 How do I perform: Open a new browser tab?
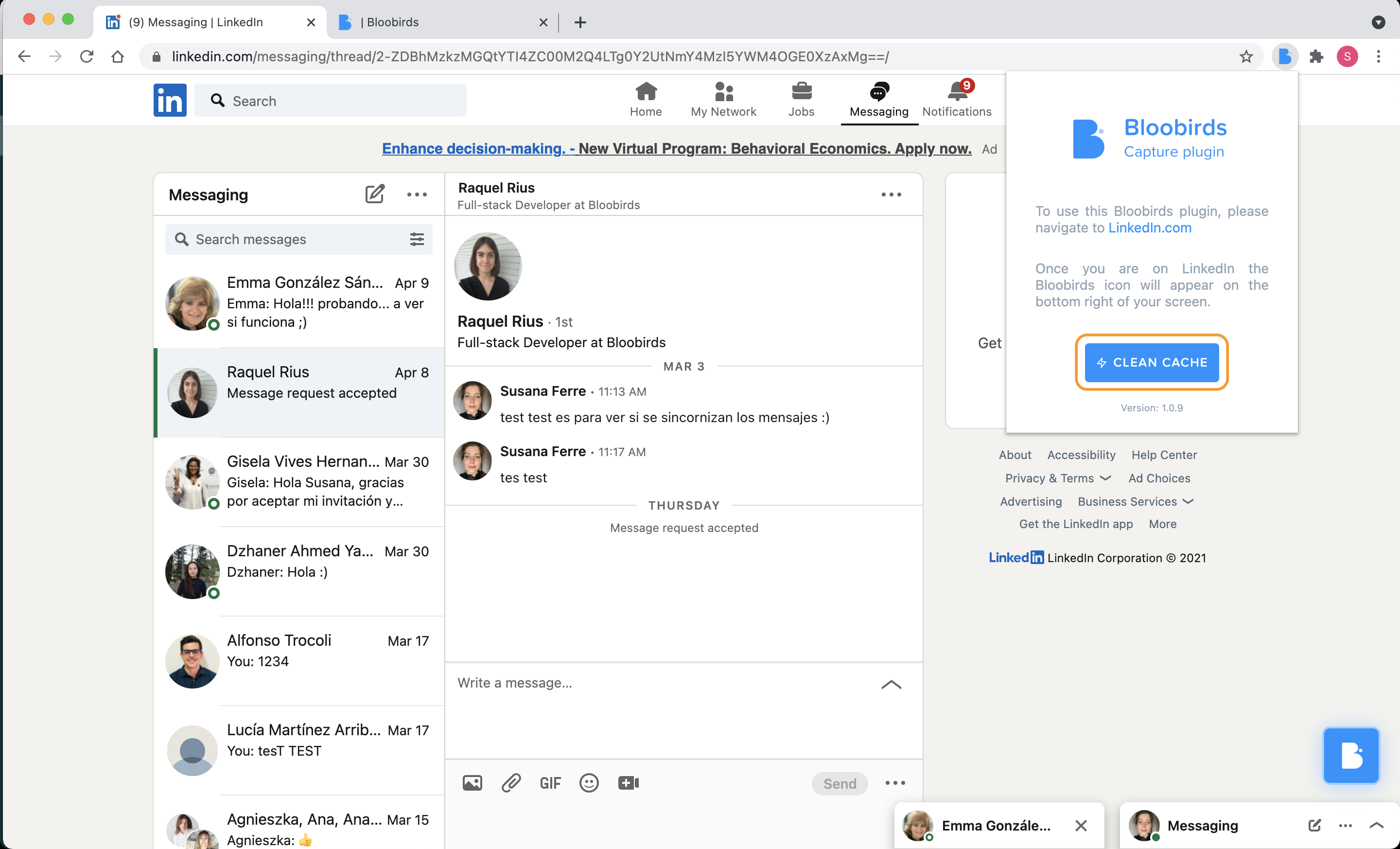click(x=579, y=22)
